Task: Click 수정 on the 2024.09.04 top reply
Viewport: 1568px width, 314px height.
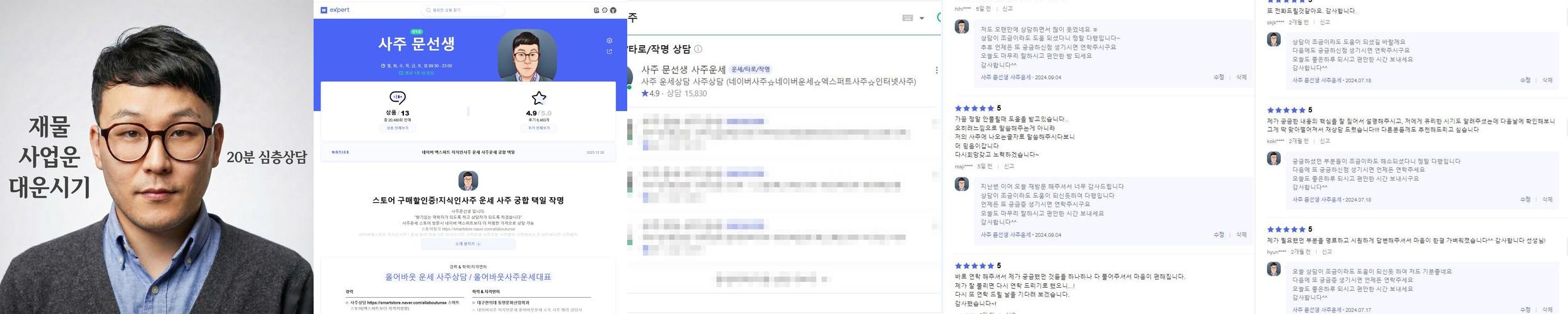Action: coord(1219,77)
